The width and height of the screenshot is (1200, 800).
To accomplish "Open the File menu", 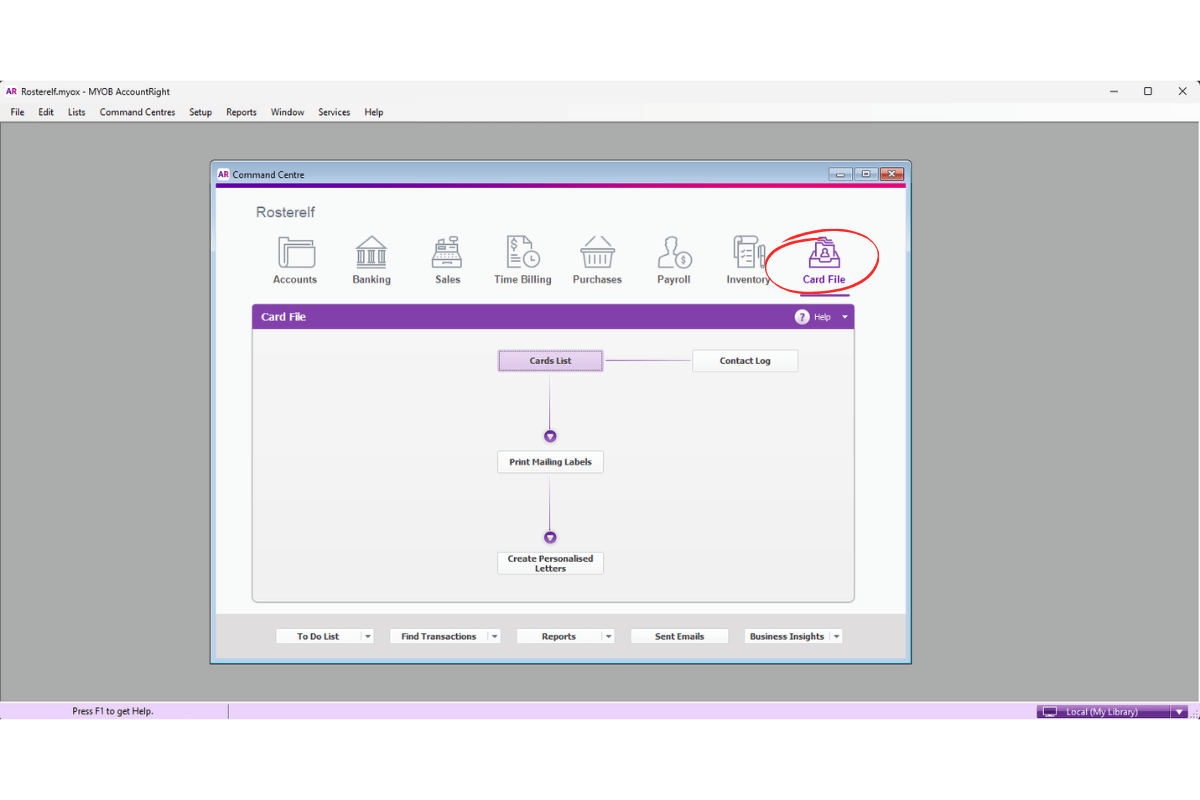I will click(18, 112).
